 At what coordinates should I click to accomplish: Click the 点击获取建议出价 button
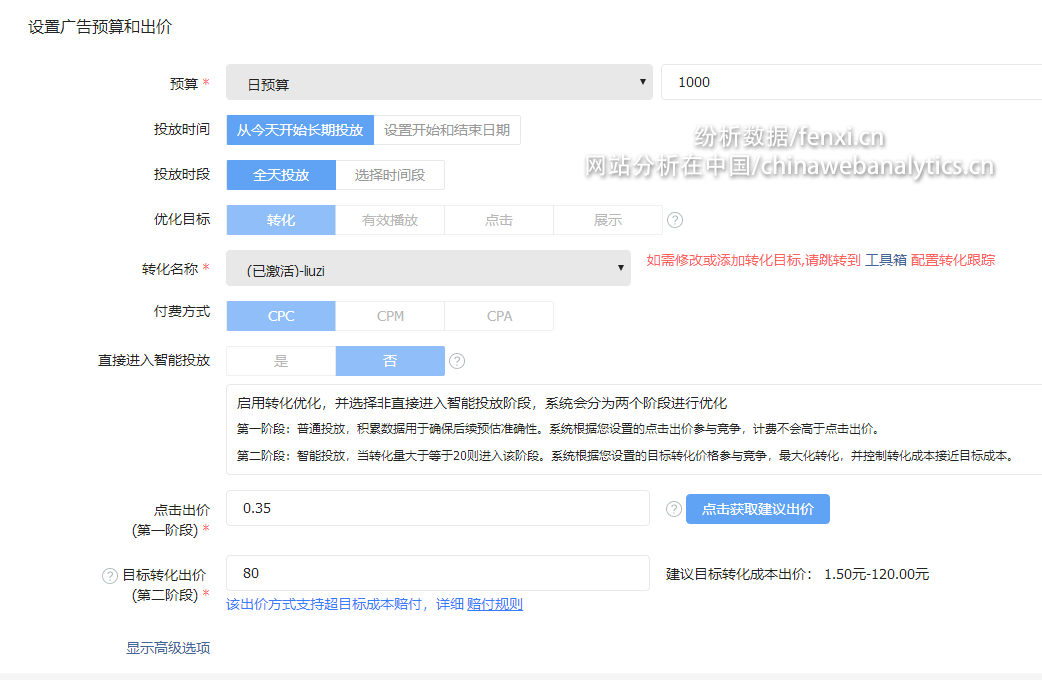pyautogui.click(x=757, y=509)
